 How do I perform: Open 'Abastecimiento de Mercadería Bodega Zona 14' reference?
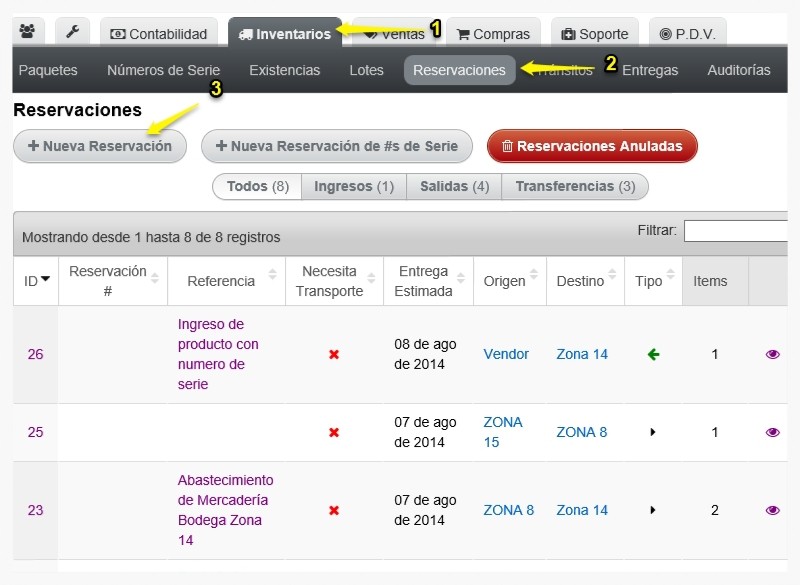click(x=226, y=510)
